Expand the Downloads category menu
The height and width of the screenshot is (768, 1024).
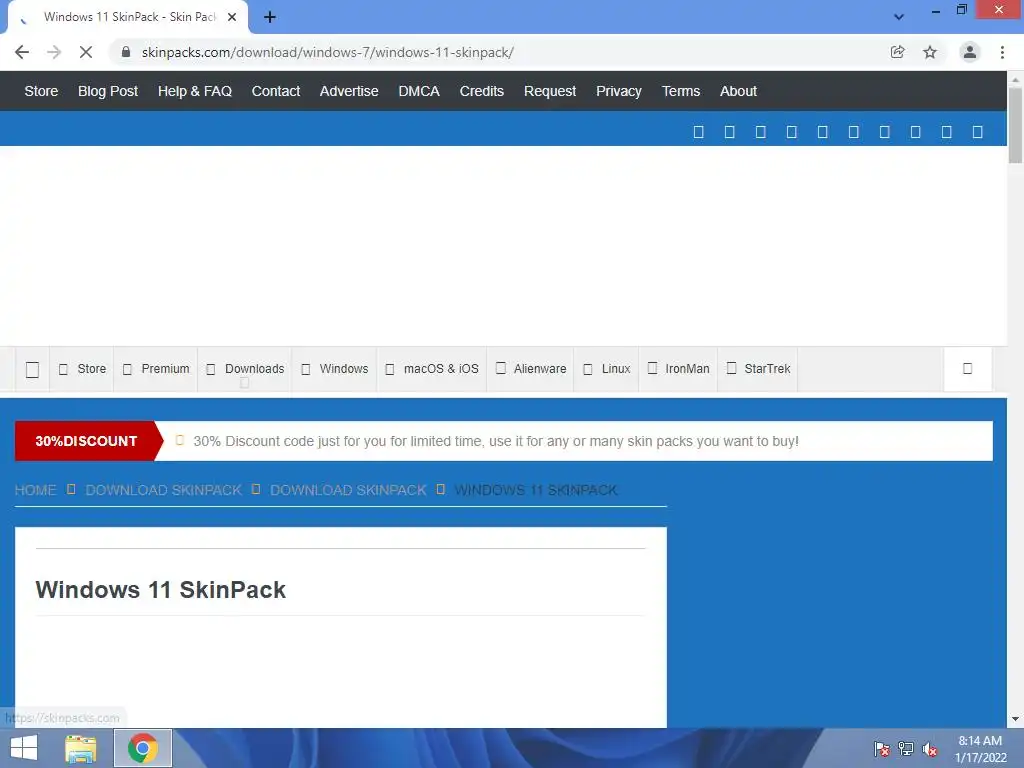245,369
